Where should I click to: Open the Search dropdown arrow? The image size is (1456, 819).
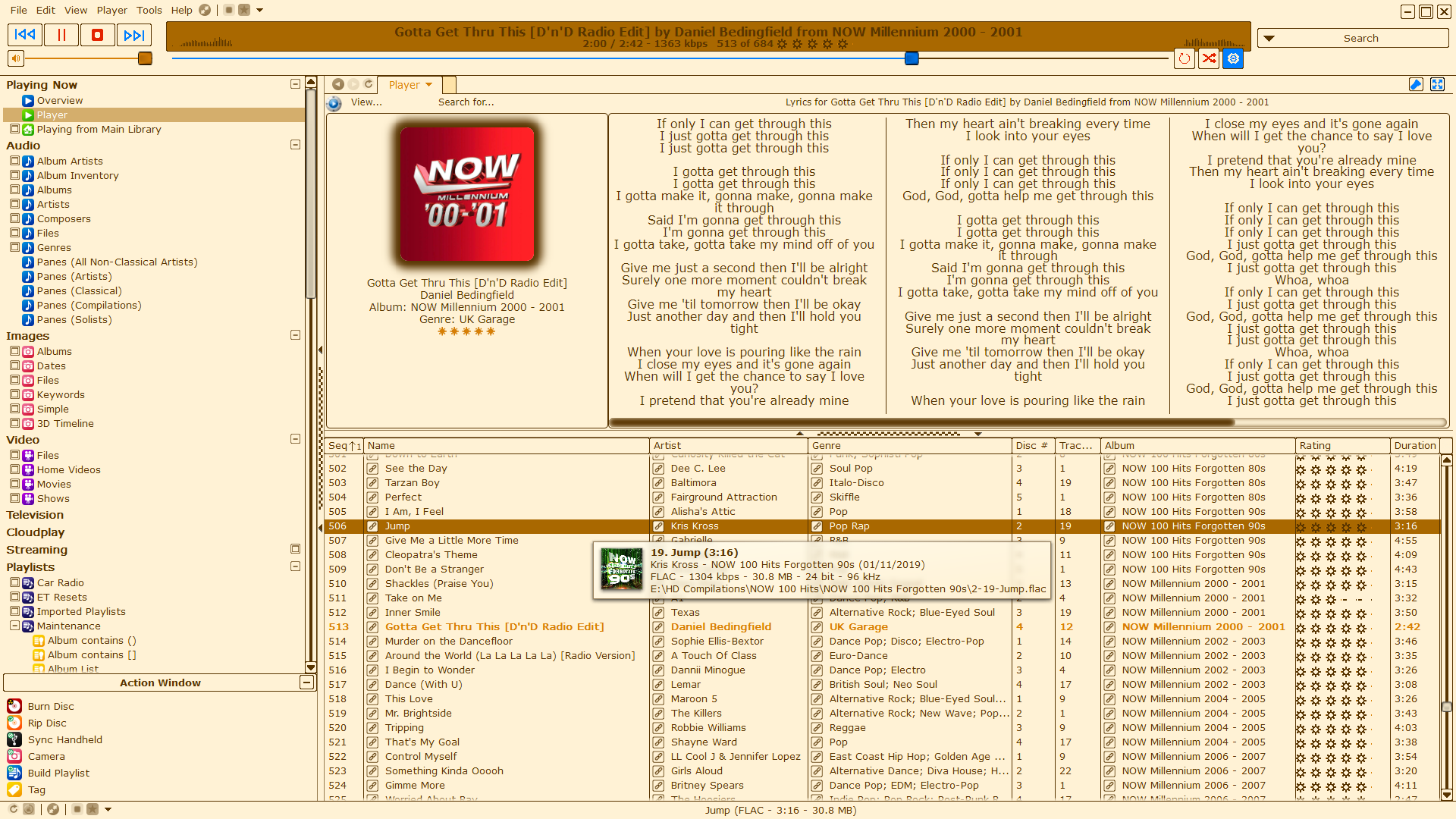click(1269, 38)
